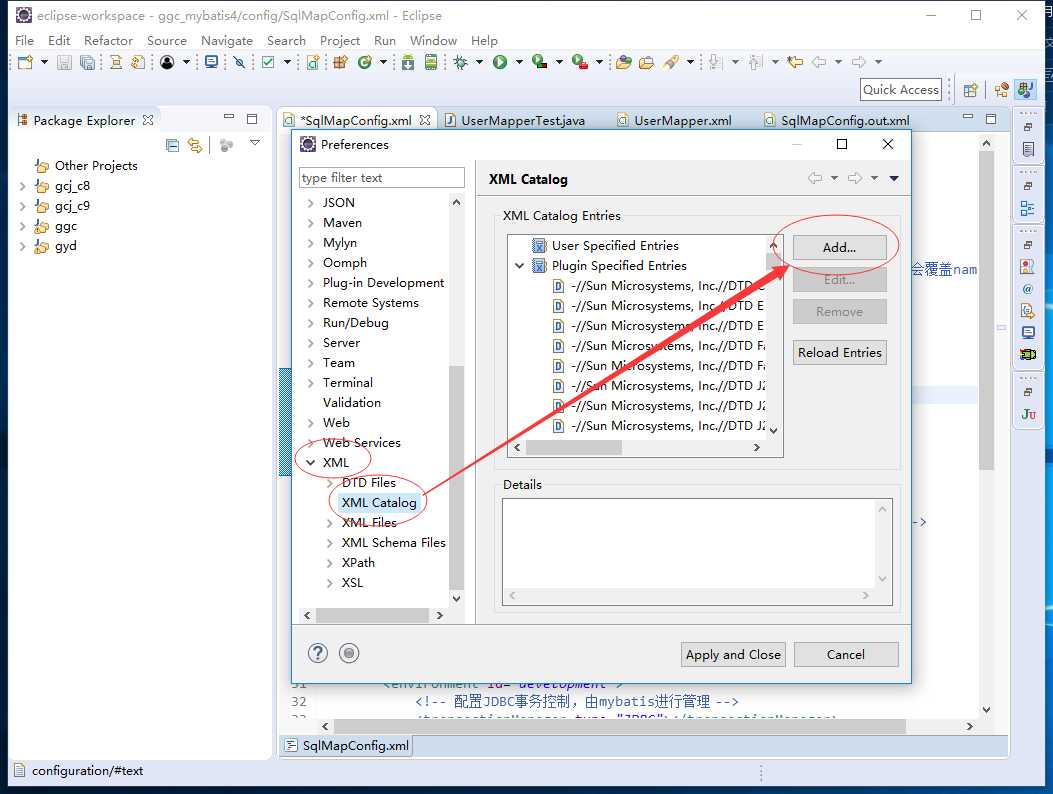
Task: Click the Forward navigation arrow in main toolbar
Action: point(859,62)
